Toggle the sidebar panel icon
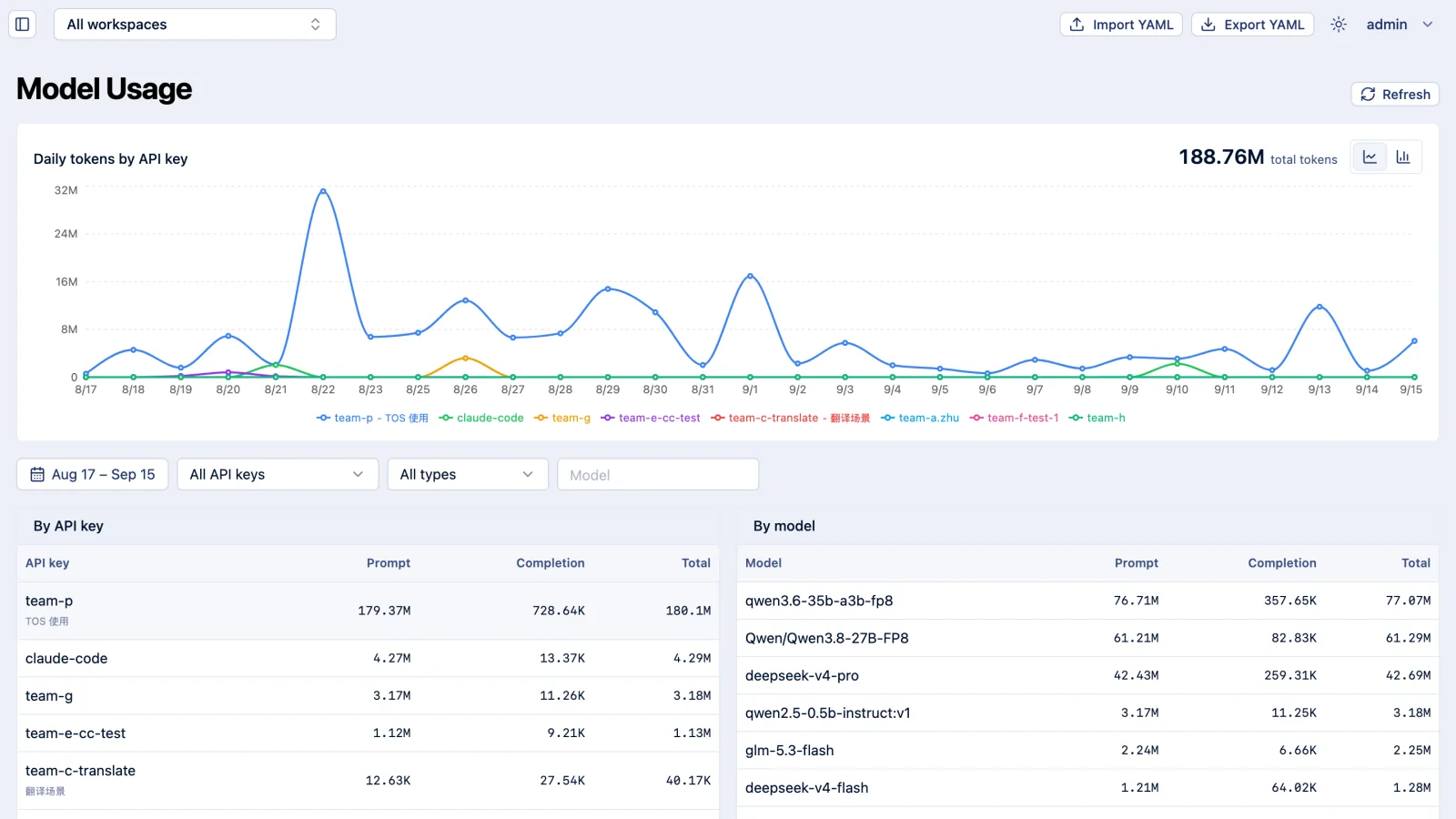This screenshot has width=1456, height=819. (23, 25)
